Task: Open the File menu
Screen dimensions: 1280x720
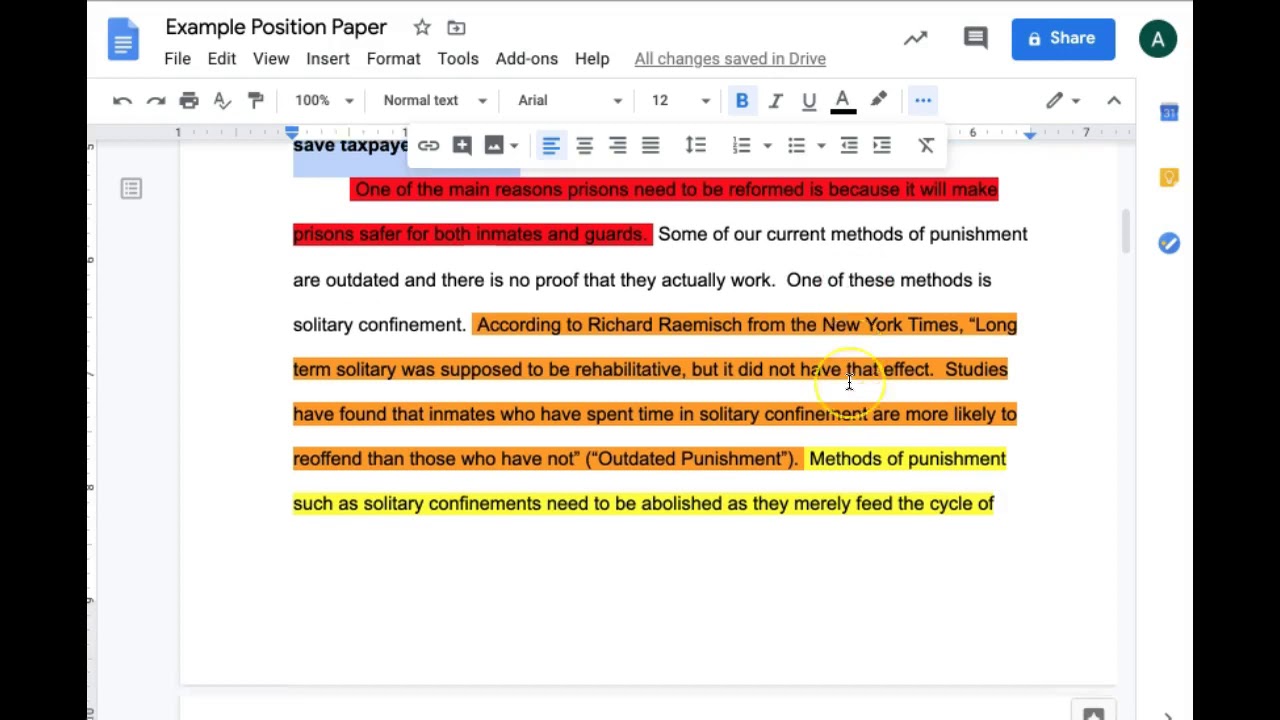Action: coord(177,59)
